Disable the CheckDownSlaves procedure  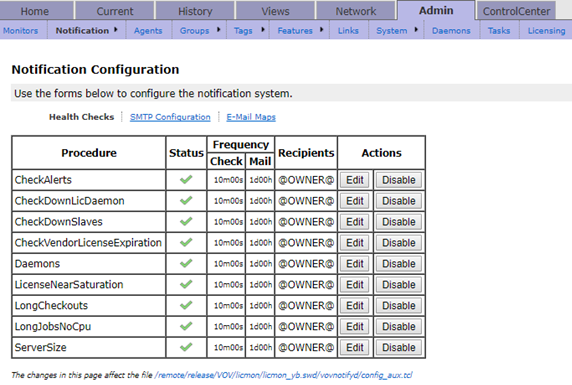click(399, 222)
